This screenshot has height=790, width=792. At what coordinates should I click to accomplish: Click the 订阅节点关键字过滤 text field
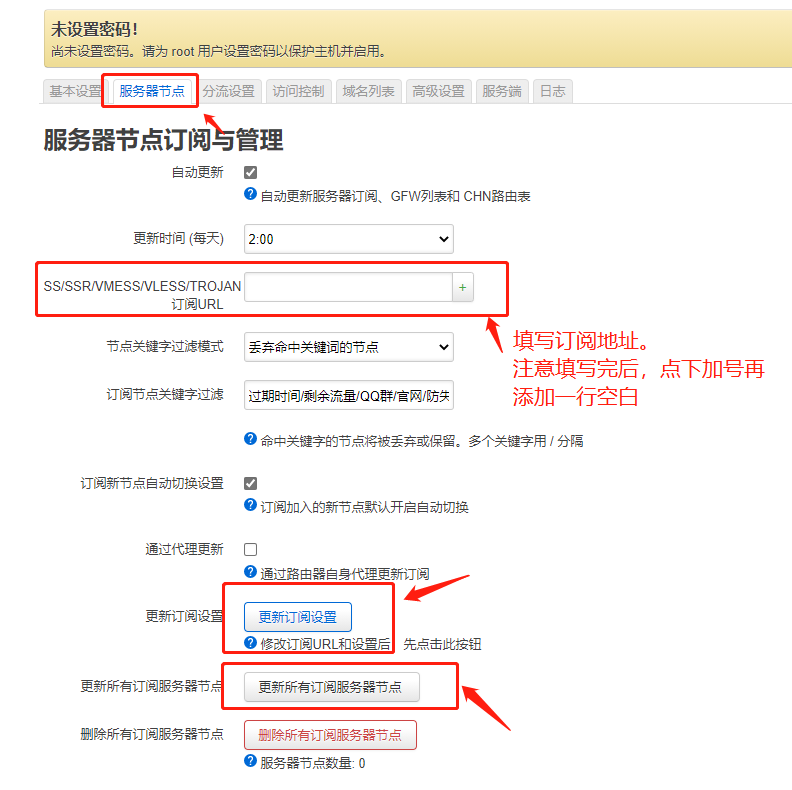coord(349,396)
